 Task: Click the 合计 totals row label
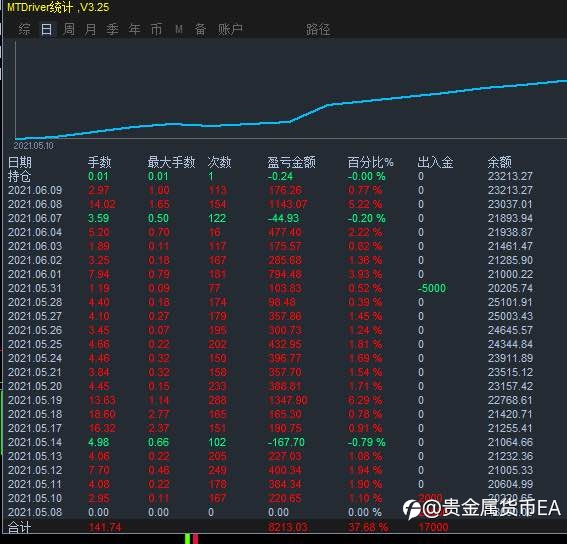(x=20, y=527)
